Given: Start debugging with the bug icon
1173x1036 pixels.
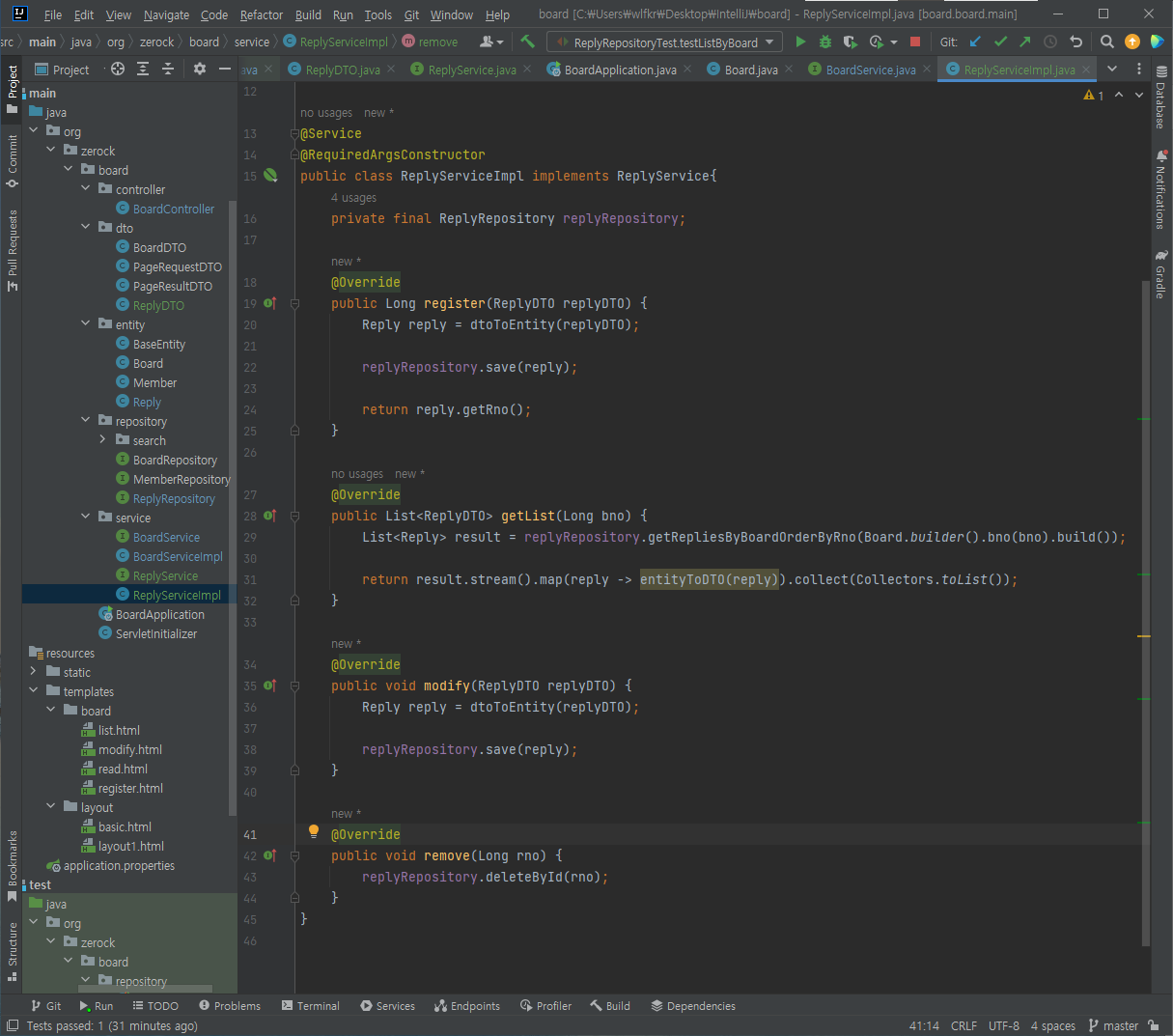Looking at the screenshot, I should click(x=825, y=42).
